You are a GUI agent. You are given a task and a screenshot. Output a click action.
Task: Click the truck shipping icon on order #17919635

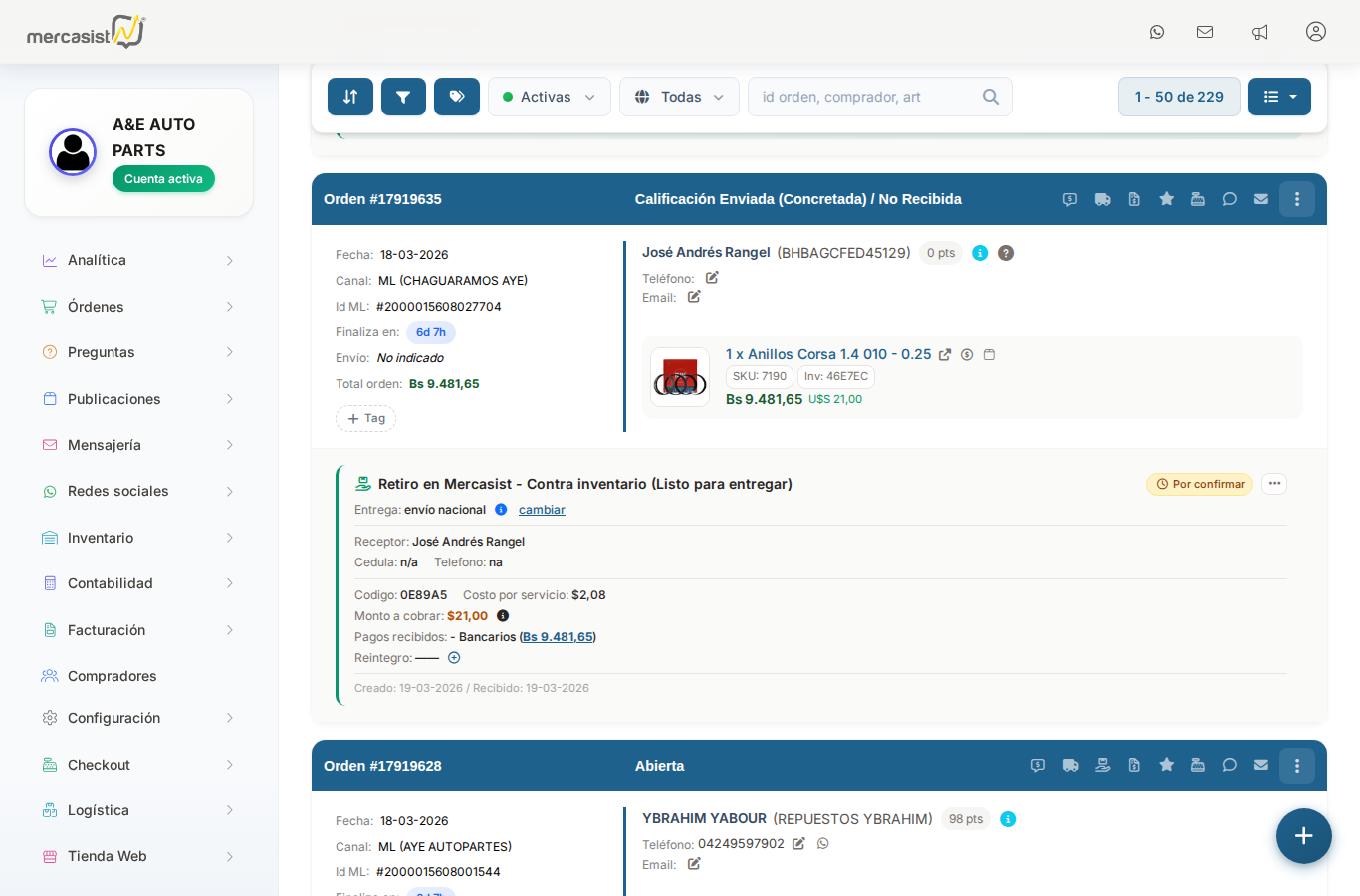point(1102,199)
